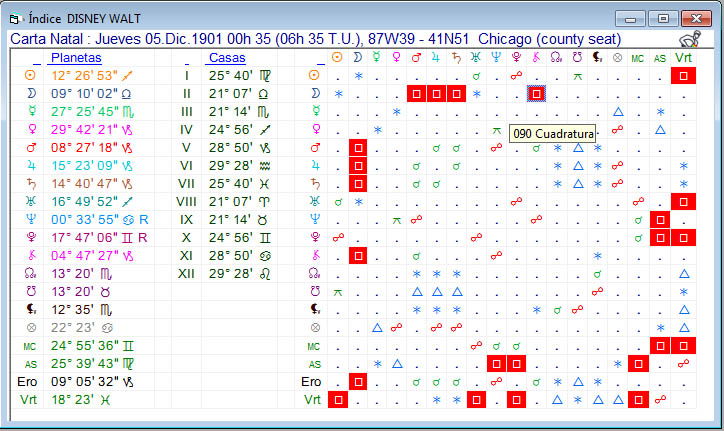Click Pluto position 17° 47' 06" R
Image resolution: width=724 pixels, height=431 pixels.
99,237
